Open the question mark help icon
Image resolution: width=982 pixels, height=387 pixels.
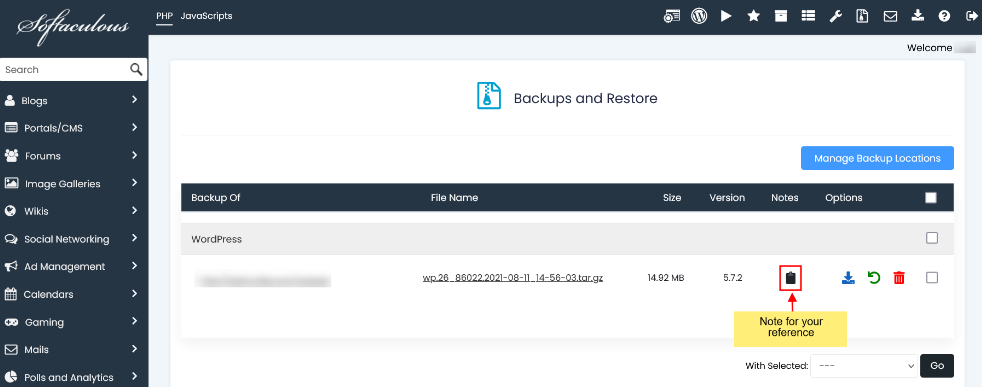[x=944, y=16]
